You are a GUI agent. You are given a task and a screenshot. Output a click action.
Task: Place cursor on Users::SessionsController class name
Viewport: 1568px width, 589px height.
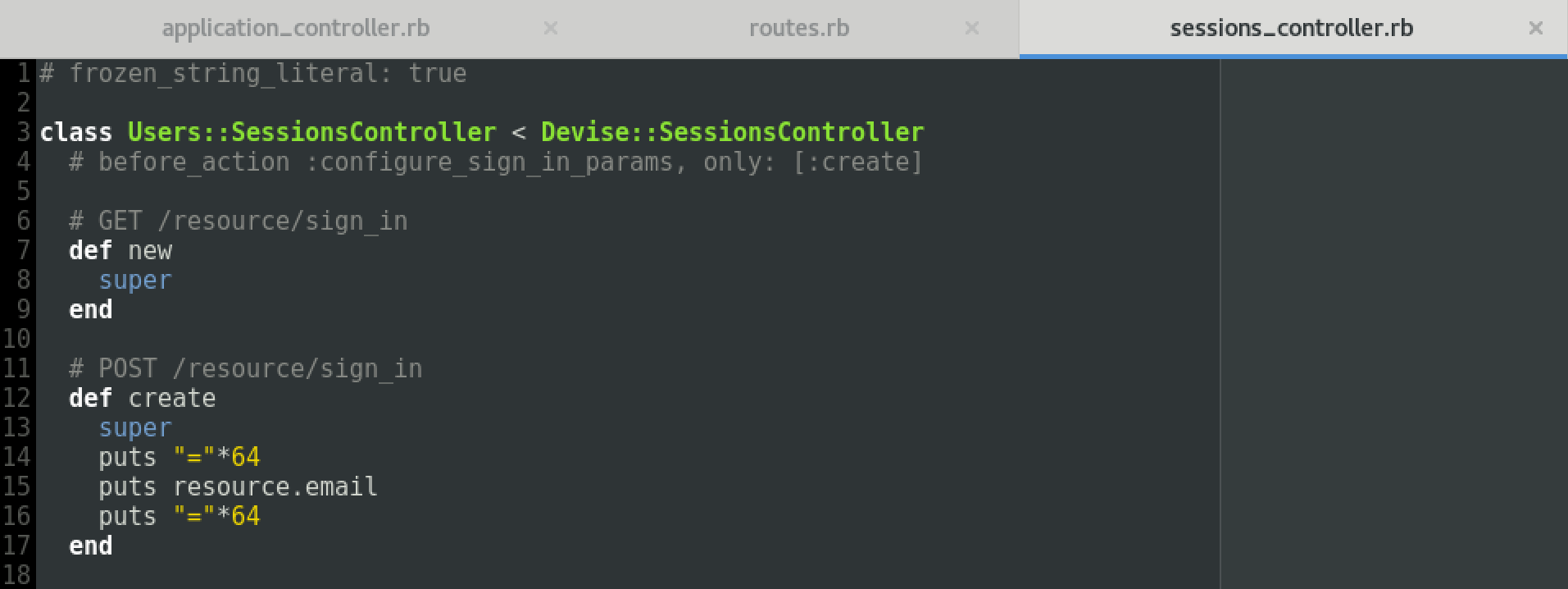point(311,132)
